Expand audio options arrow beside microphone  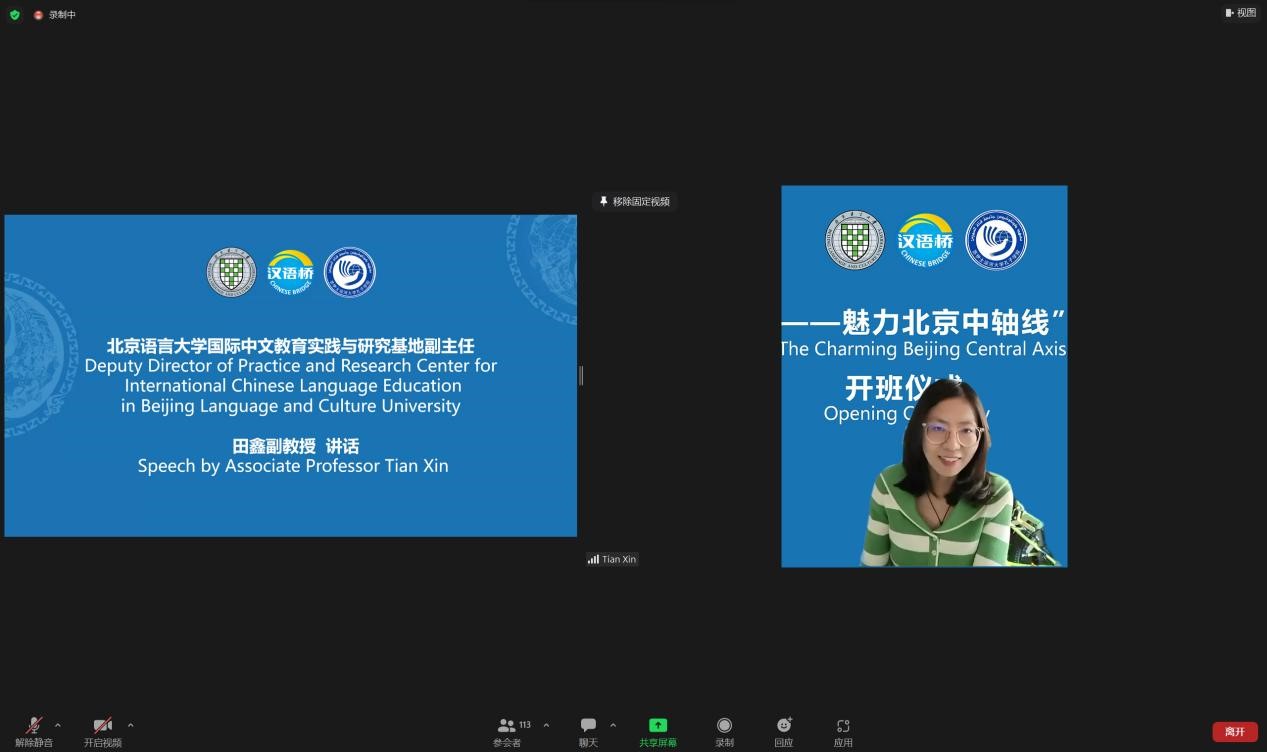(x=58, y=725)
